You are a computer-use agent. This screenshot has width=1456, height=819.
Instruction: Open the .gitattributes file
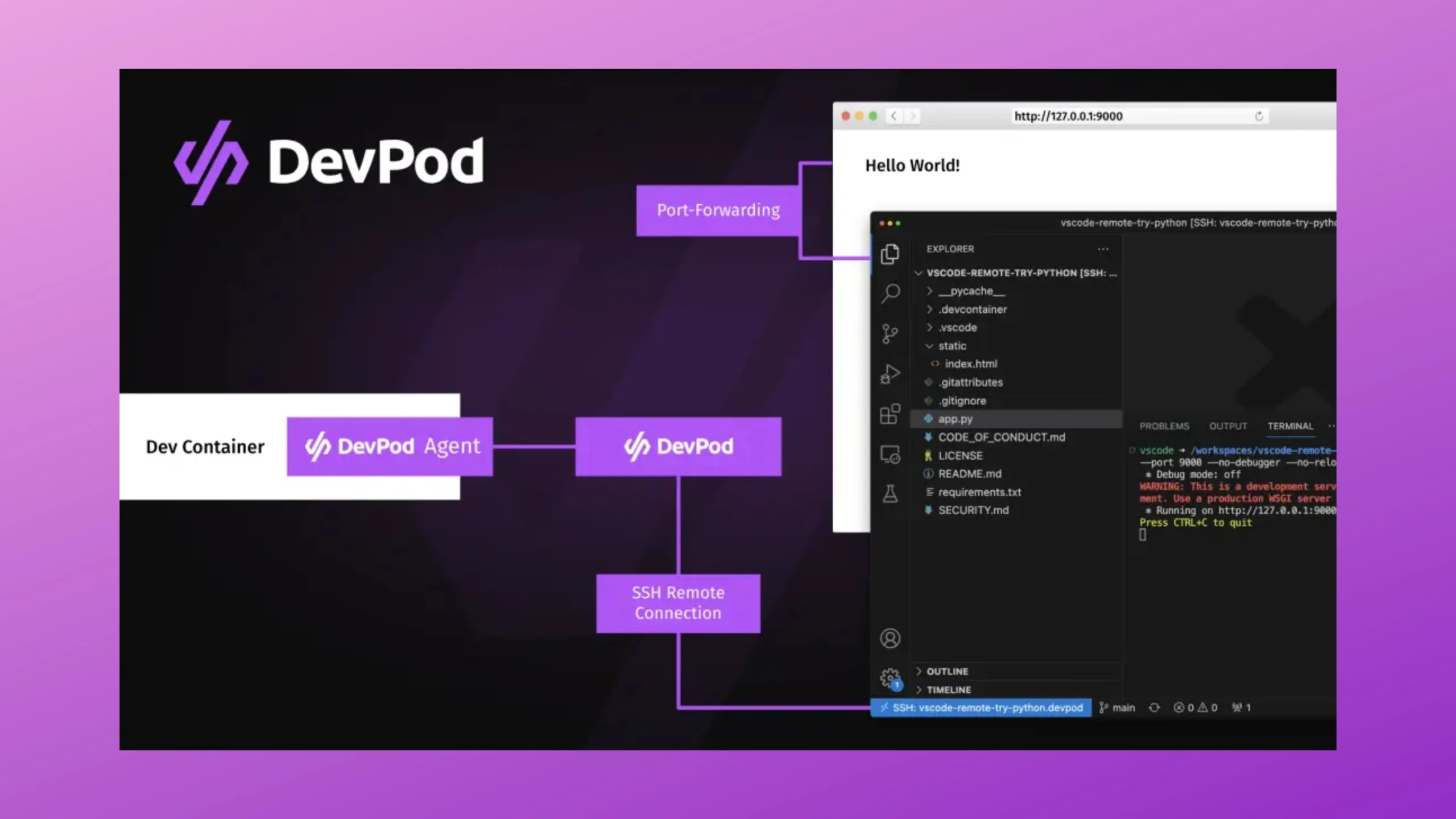(x=1016, y=382)
